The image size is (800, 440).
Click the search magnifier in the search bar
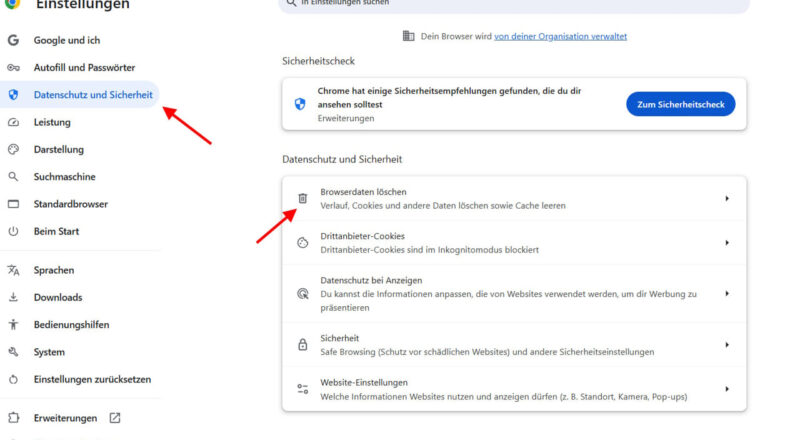291,3
